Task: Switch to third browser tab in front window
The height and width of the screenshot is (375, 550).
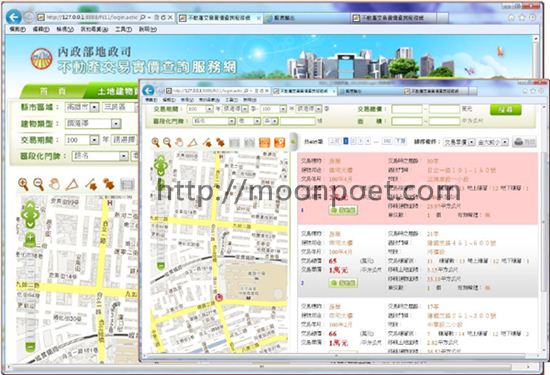Action: [435, 91]
